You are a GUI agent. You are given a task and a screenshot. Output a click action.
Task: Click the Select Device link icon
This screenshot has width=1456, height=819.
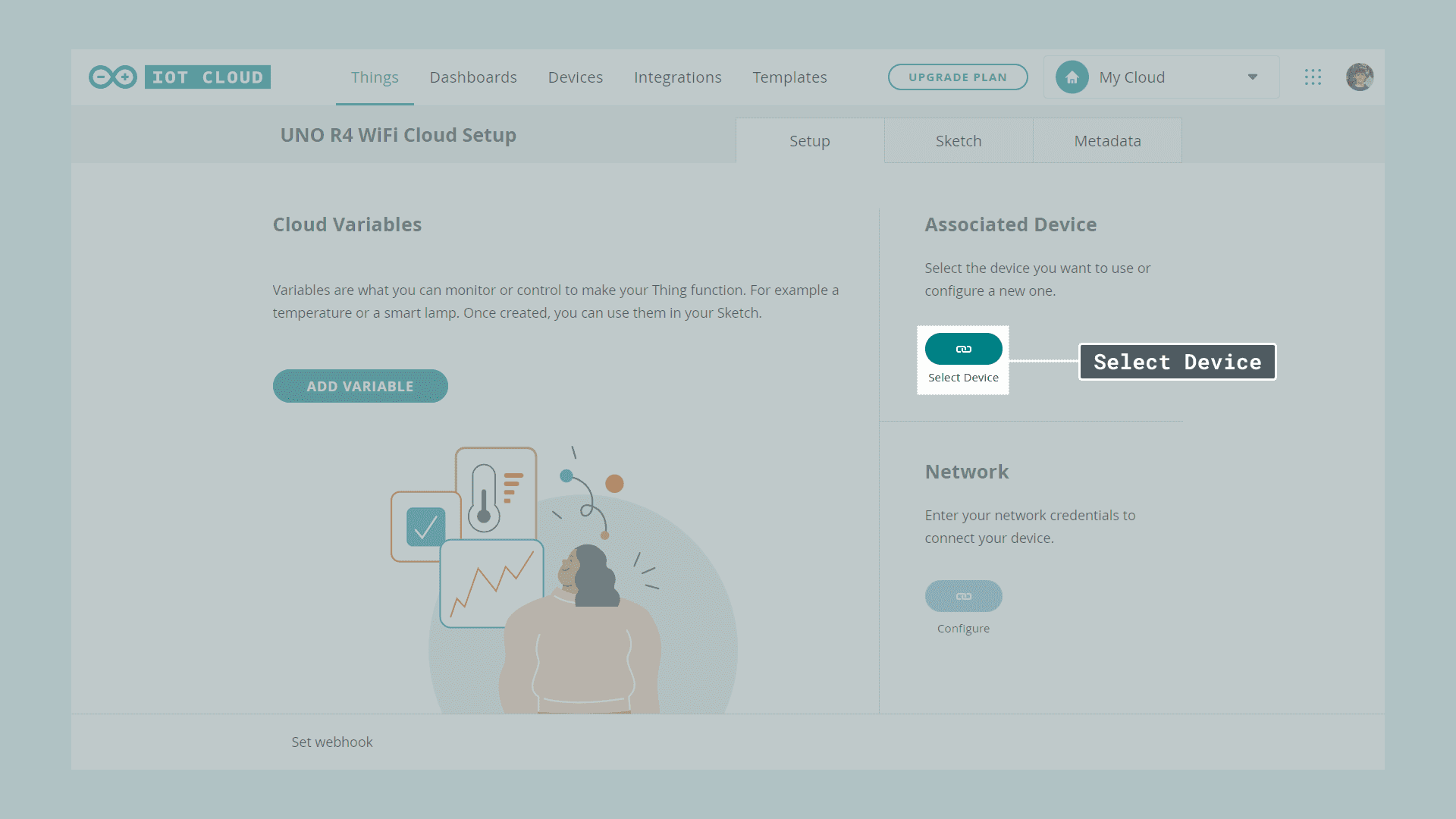(x=963, y=349)
